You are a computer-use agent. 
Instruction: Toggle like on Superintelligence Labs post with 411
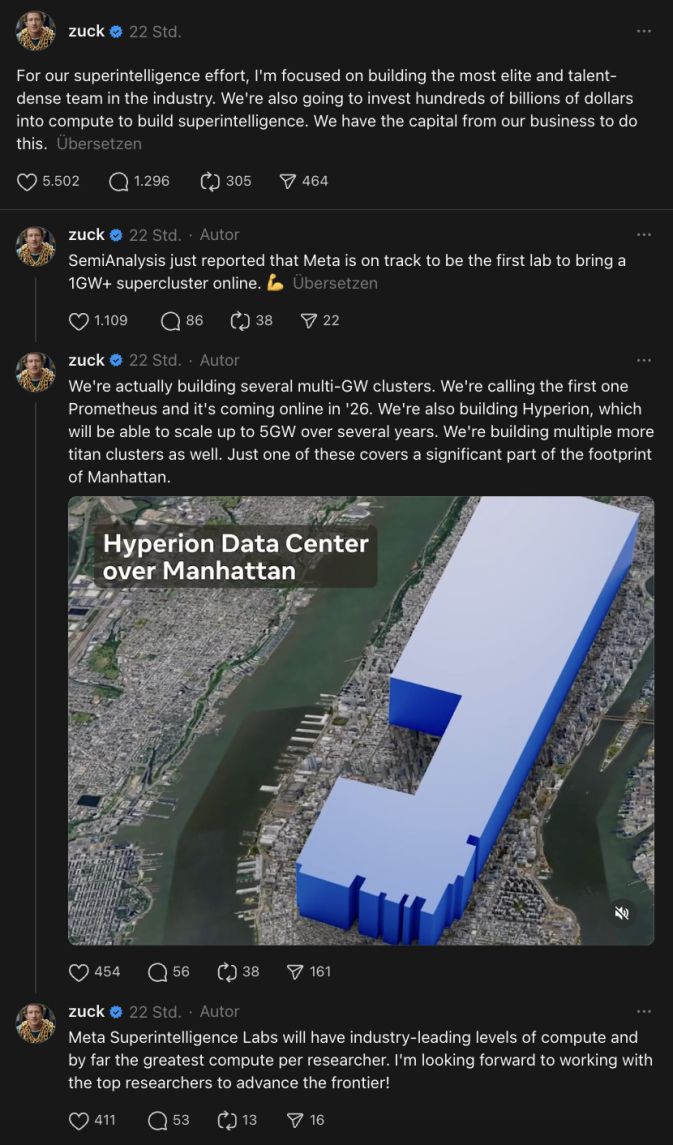(78, 1120)
